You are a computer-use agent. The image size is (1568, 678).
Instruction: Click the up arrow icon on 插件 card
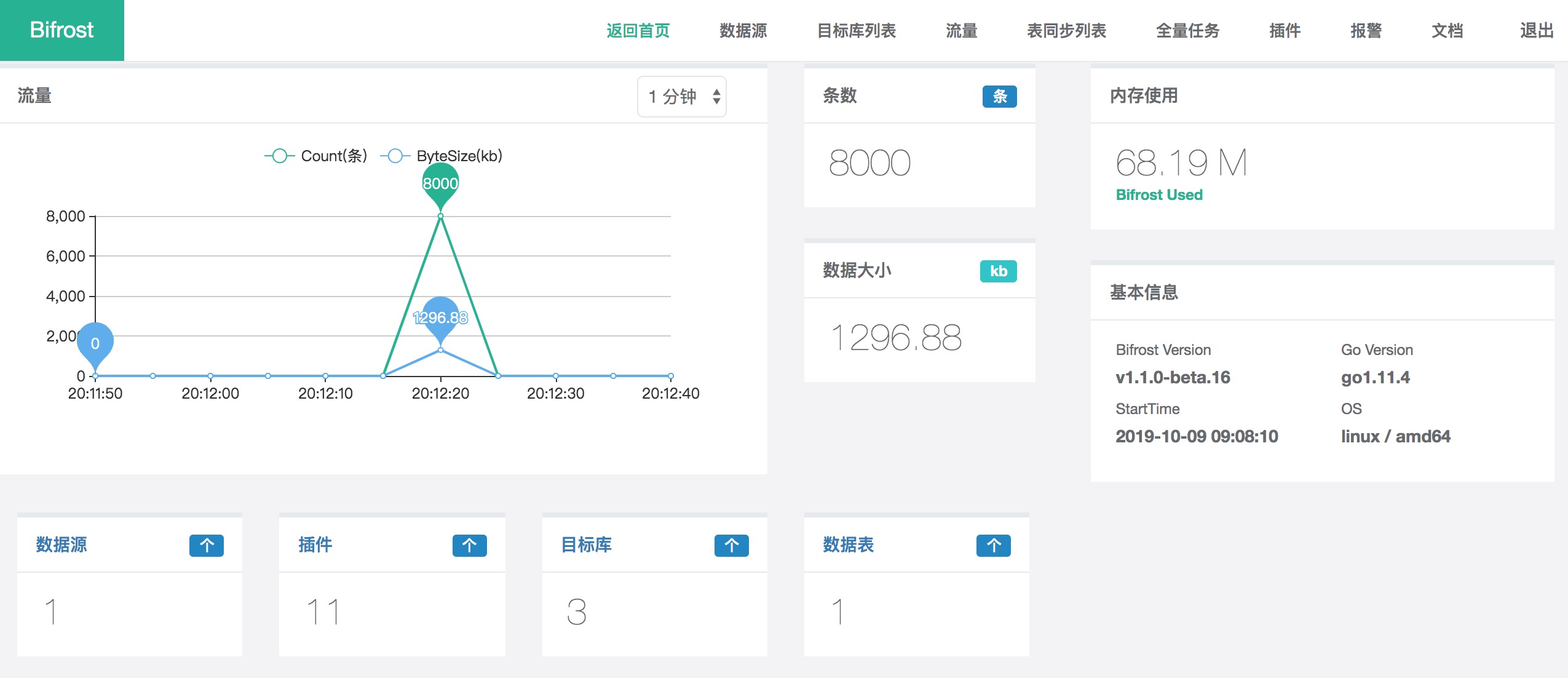pos(469,545)
